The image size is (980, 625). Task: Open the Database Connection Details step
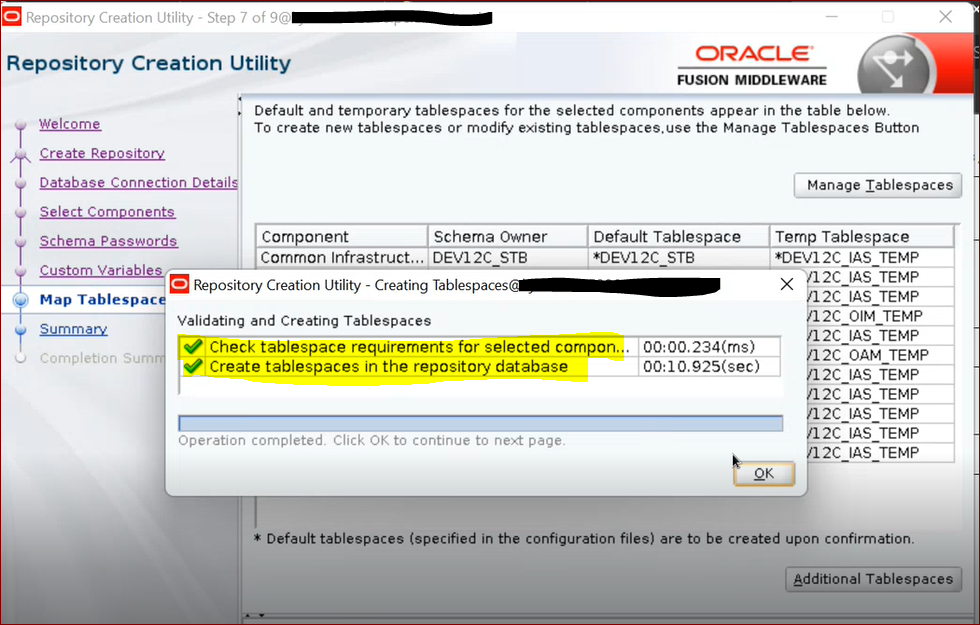click(138, 182)
